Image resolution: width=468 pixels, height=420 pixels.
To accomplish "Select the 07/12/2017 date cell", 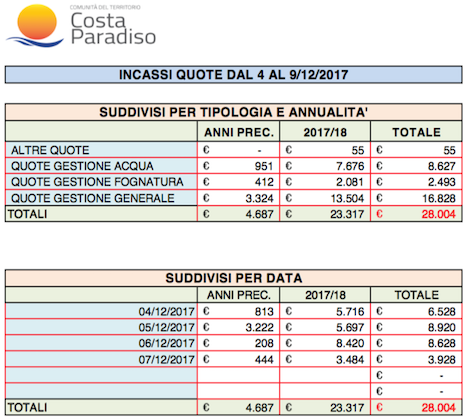I will coord(101,359).
